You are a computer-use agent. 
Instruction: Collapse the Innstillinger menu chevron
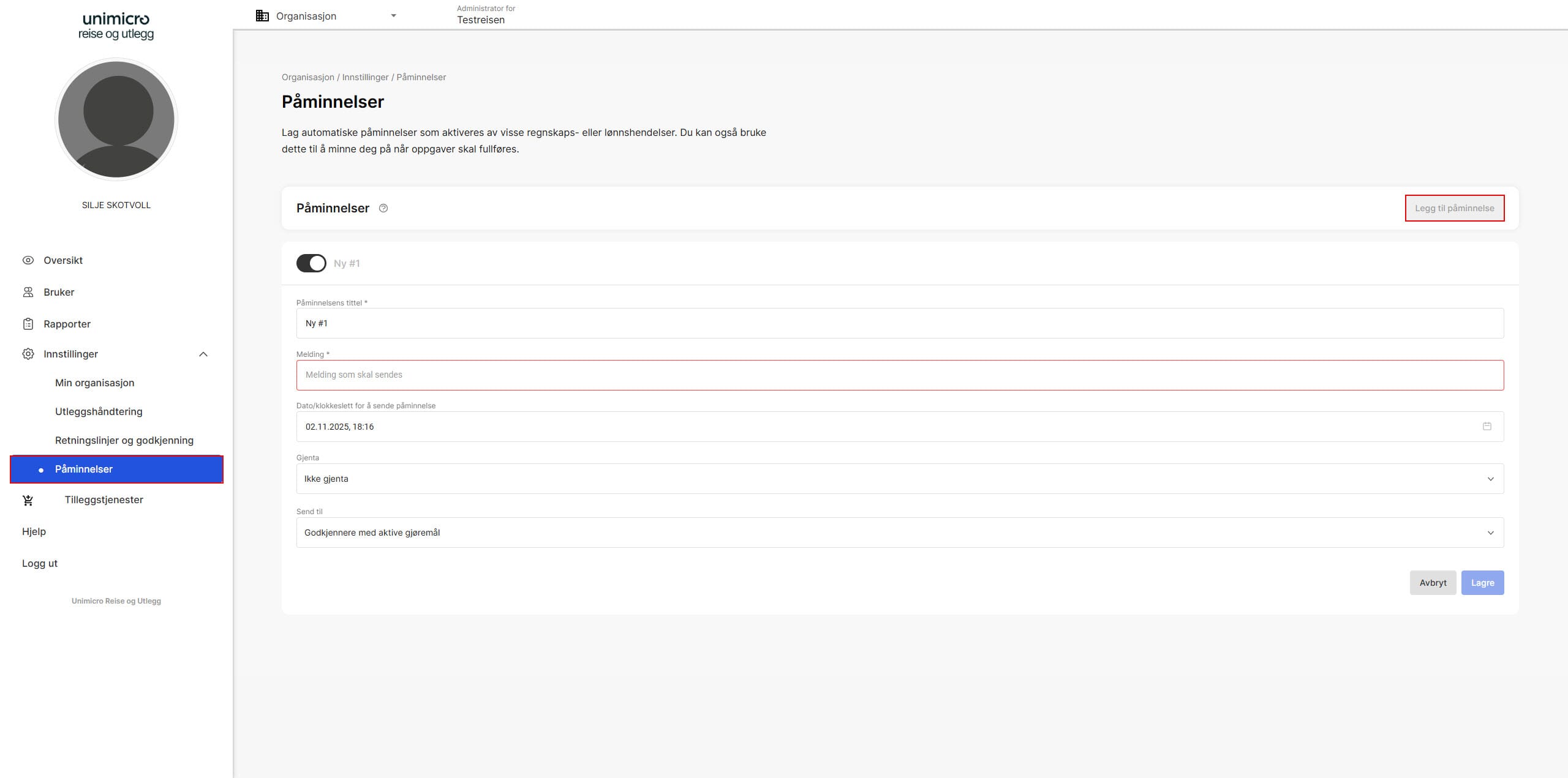(203, 354)
